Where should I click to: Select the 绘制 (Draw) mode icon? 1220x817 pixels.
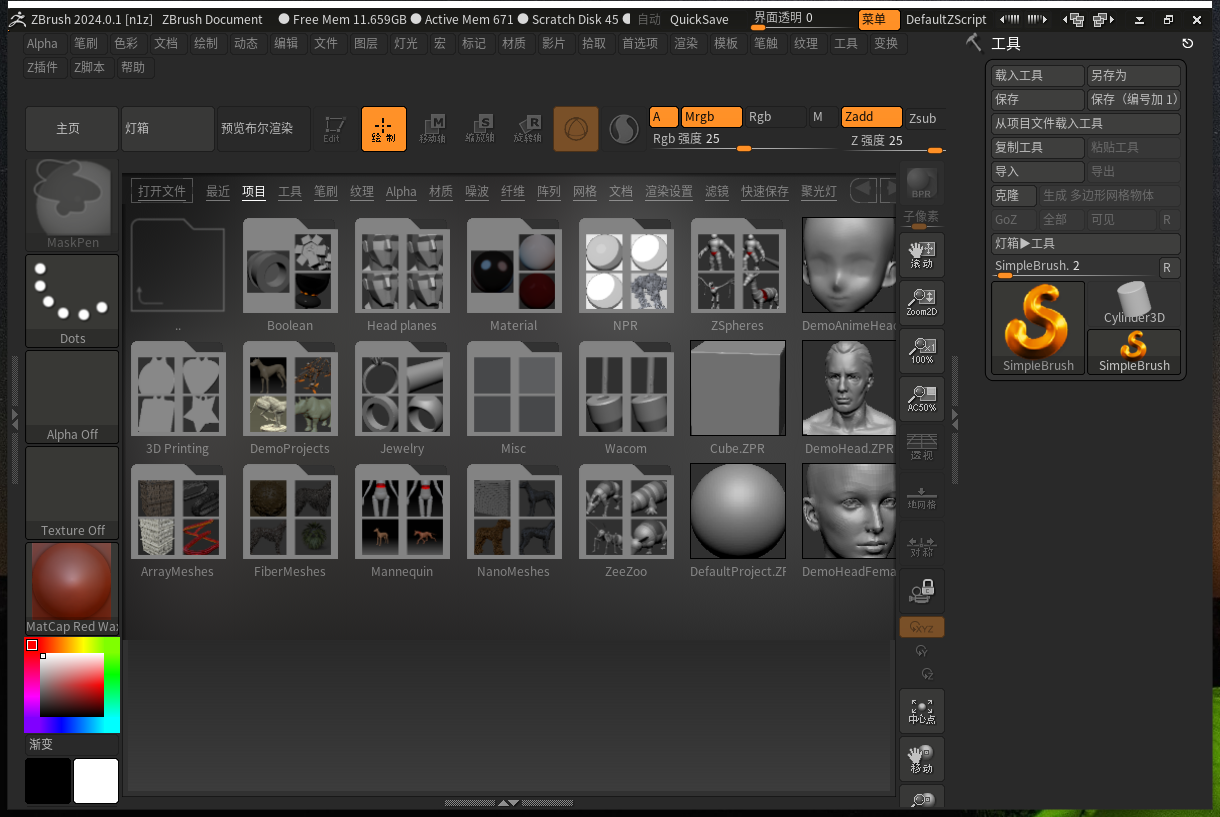384,128
